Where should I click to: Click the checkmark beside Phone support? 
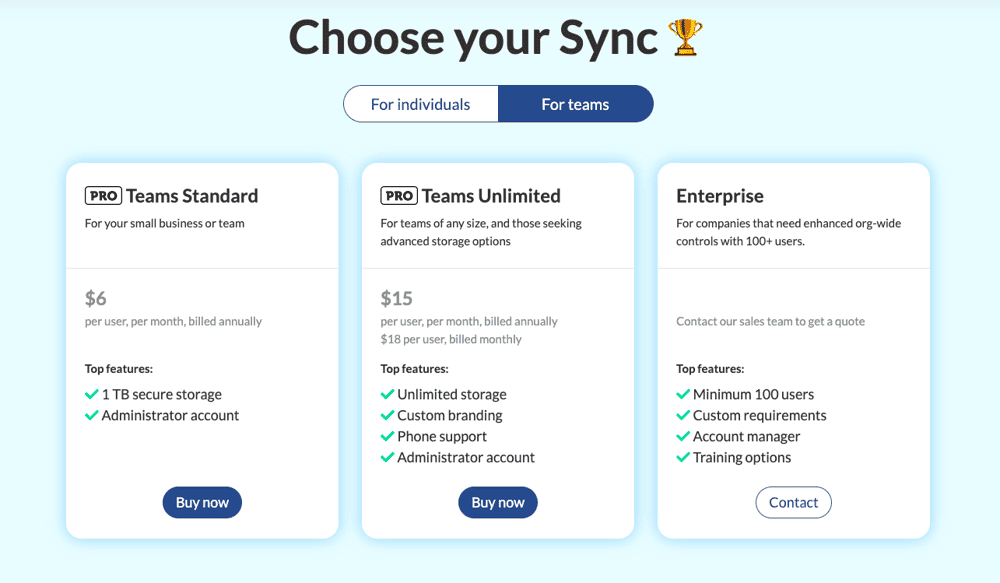coord(386,436)
